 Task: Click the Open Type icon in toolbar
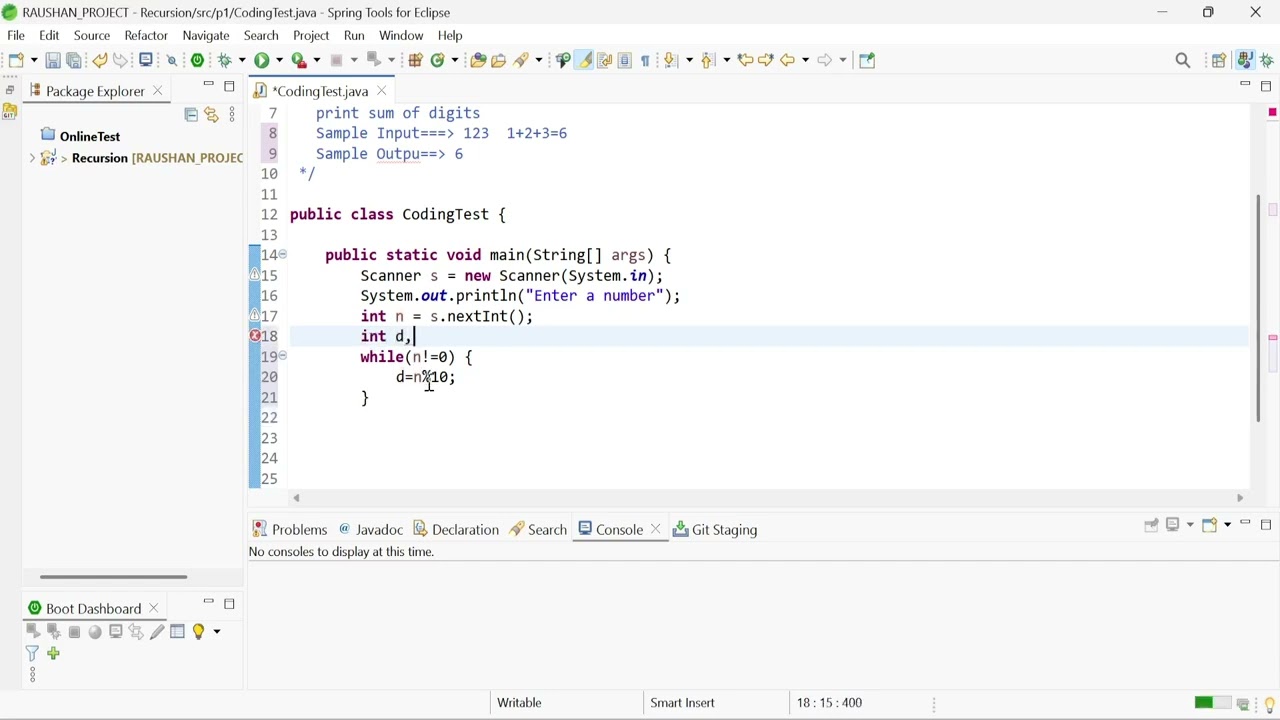(x=478, y=60)
